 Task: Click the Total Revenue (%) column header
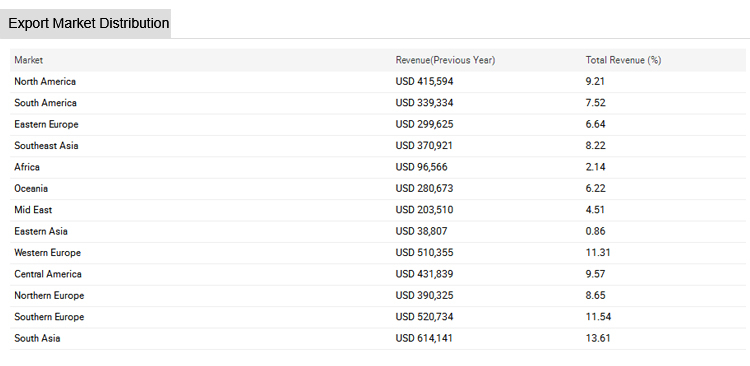623,60
